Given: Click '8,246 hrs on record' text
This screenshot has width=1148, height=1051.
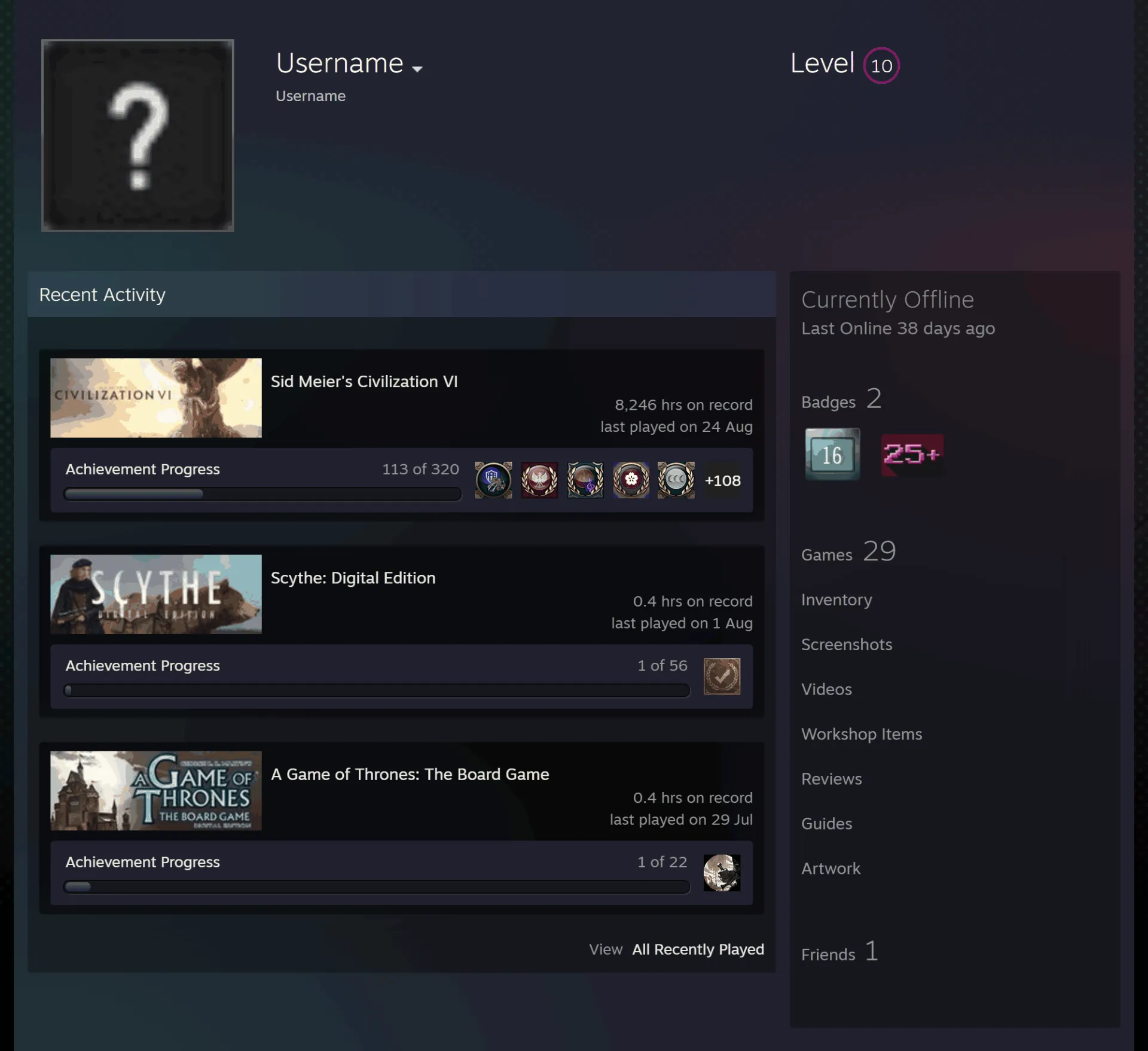Looking at the screenshot, I should 683,405.
